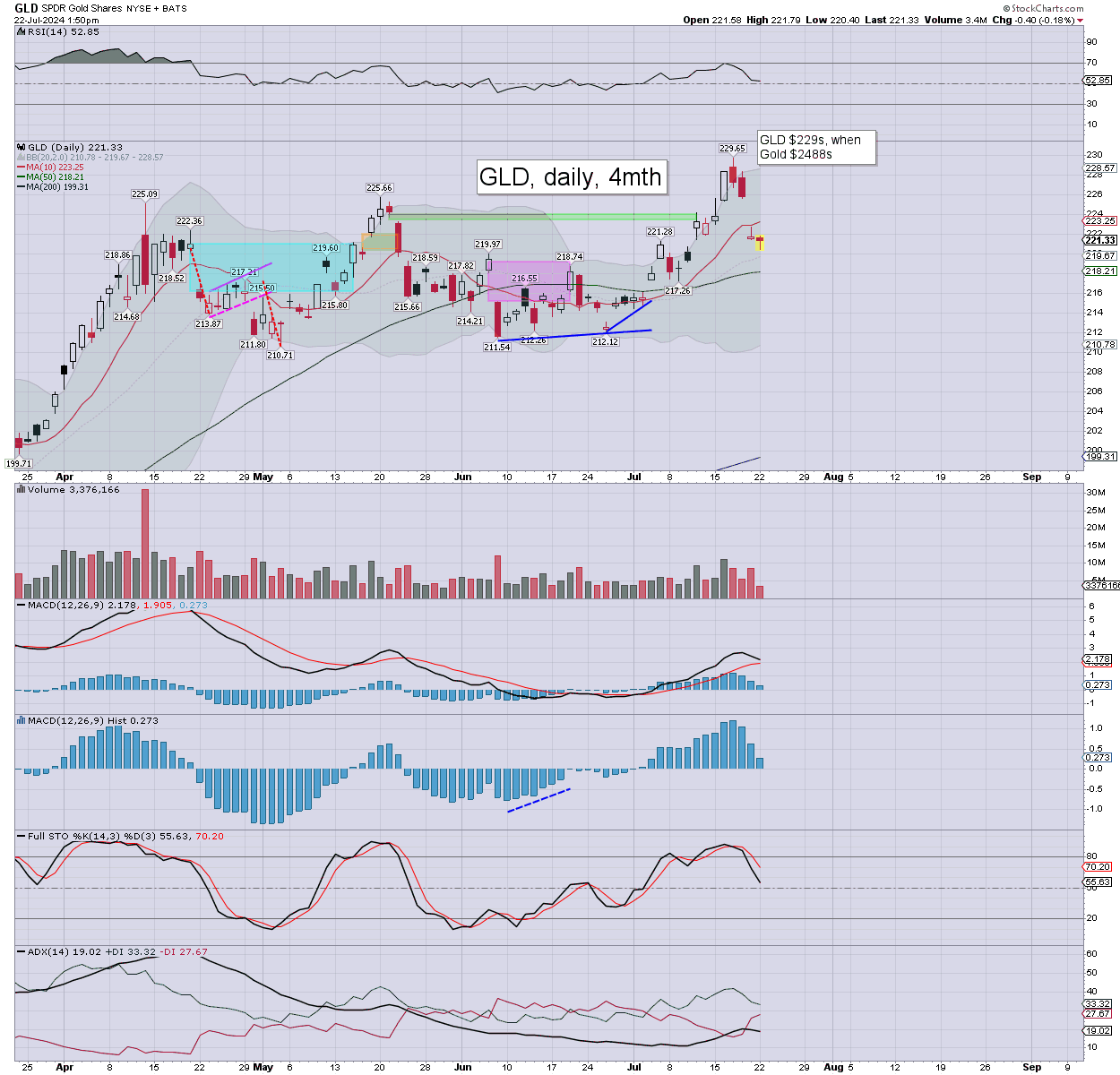
Task: Click the green horizontal gap zone band
Action: 542,216
